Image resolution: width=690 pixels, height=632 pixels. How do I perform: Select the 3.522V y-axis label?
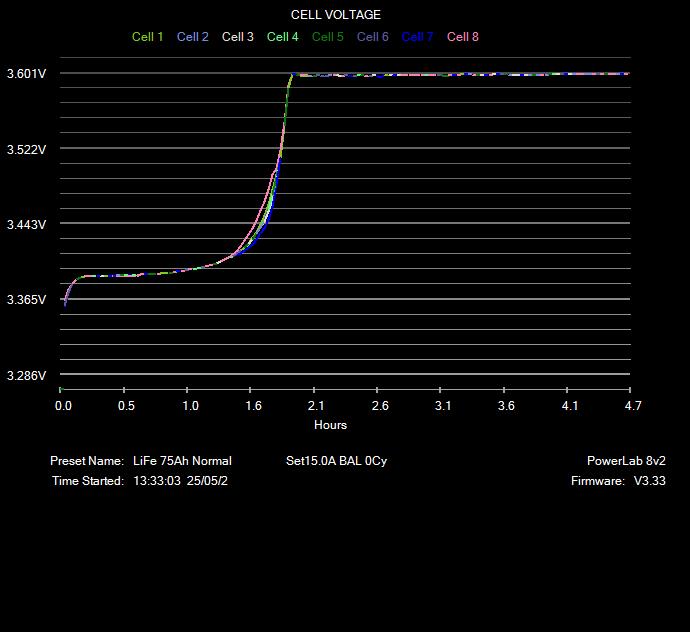(x=26, y=149)
